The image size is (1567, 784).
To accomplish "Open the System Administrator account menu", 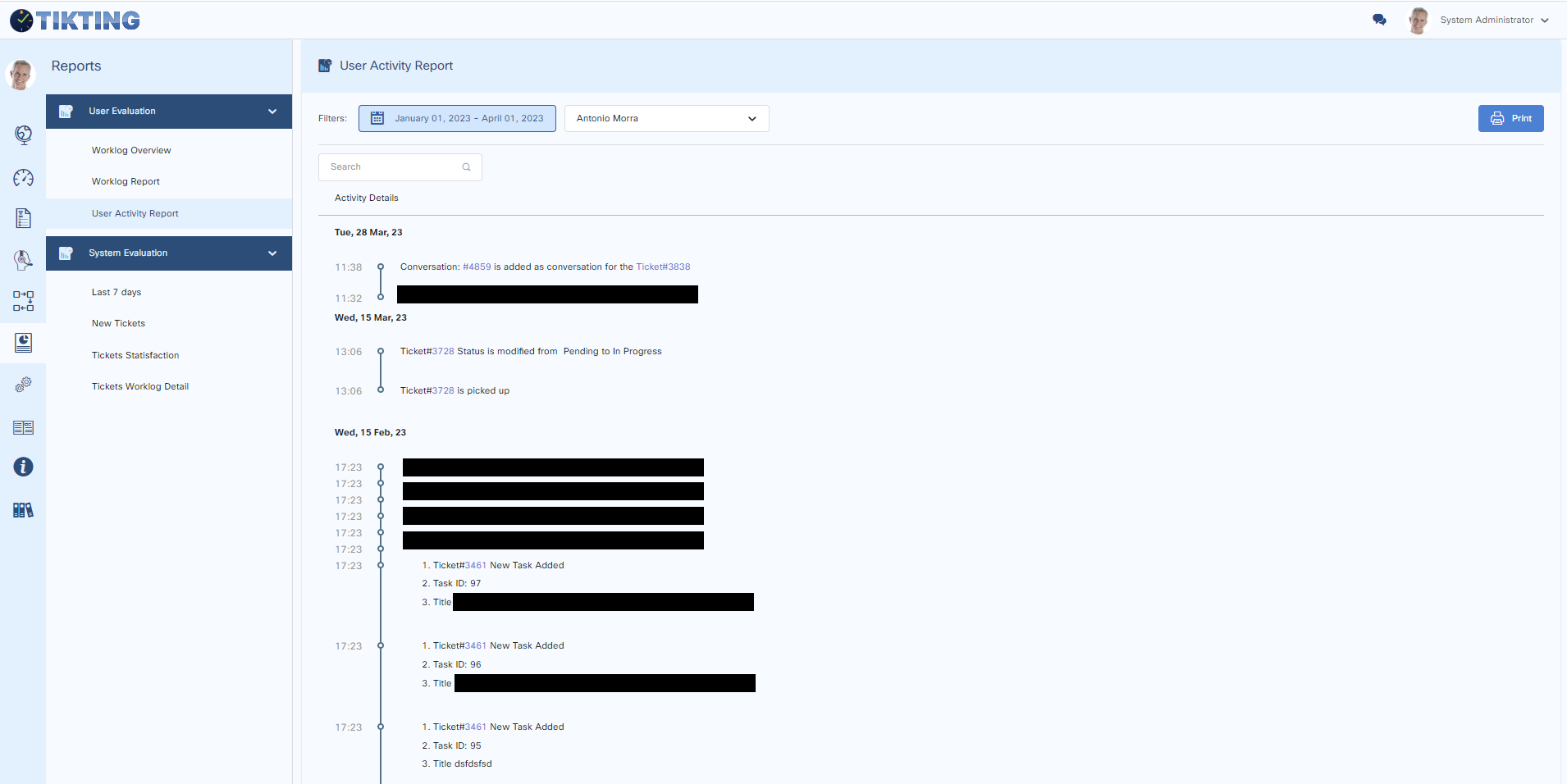I will (1493, 20).
